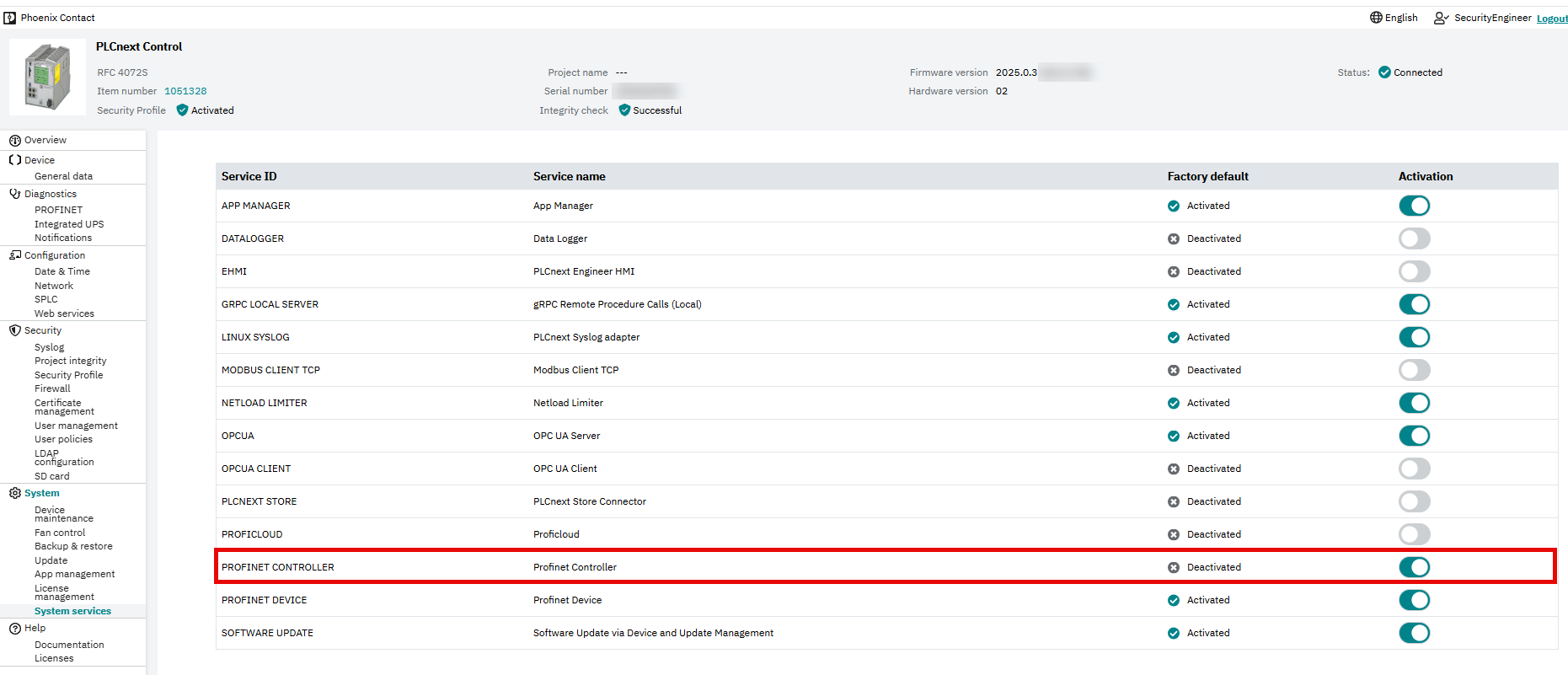Click the Help question mark icon
The width and height of the screenshot is (1568, 675).
(15, 628)
